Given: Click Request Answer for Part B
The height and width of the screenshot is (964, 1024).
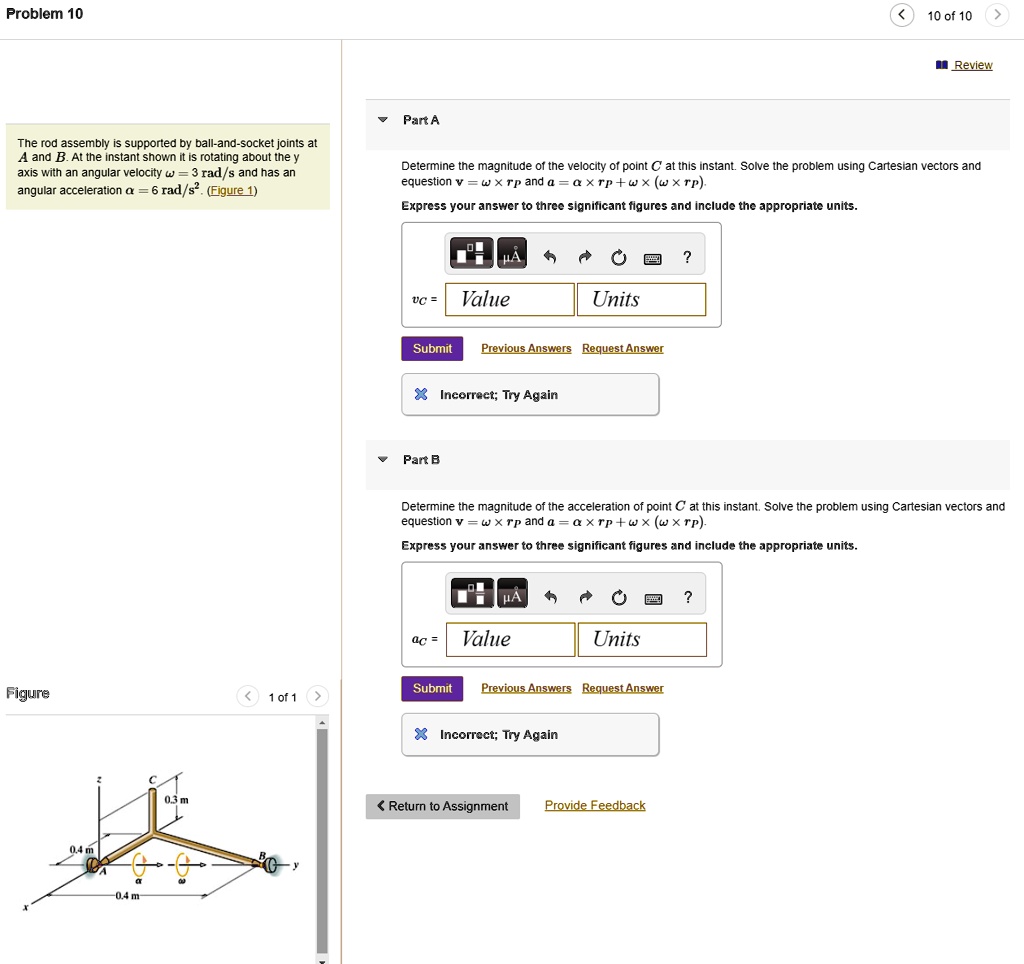Looking at the screenshot, I should [625, 688].
